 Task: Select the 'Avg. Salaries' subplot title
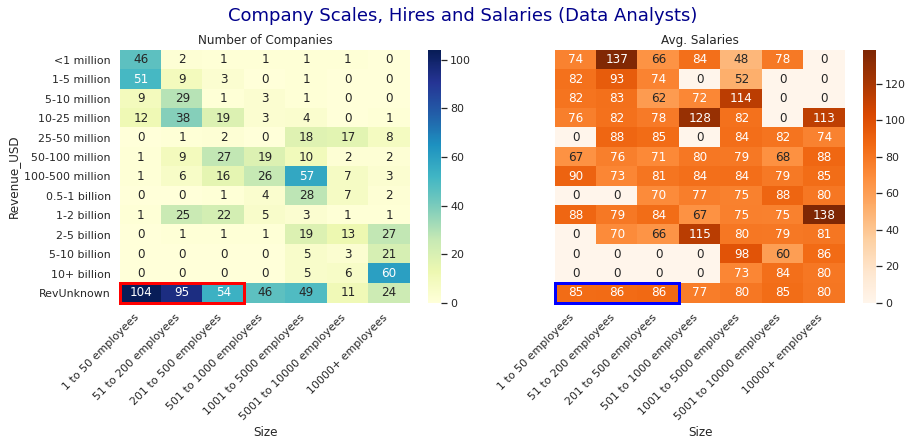point(700,40)
